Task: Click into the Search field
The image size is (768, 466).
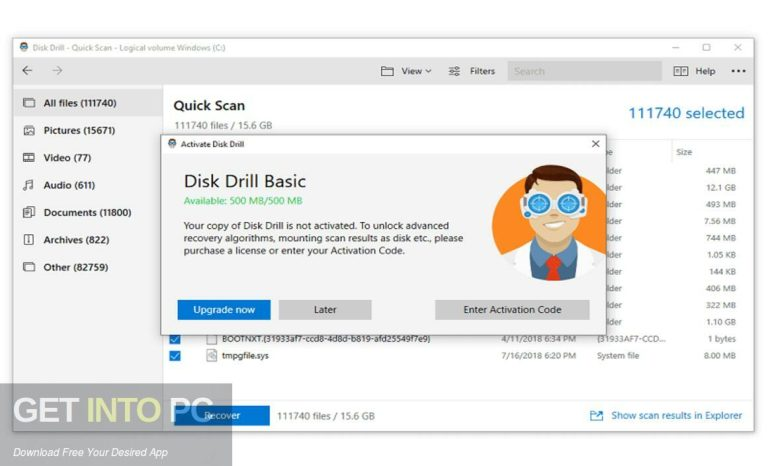Action: (x=584, y=71)
